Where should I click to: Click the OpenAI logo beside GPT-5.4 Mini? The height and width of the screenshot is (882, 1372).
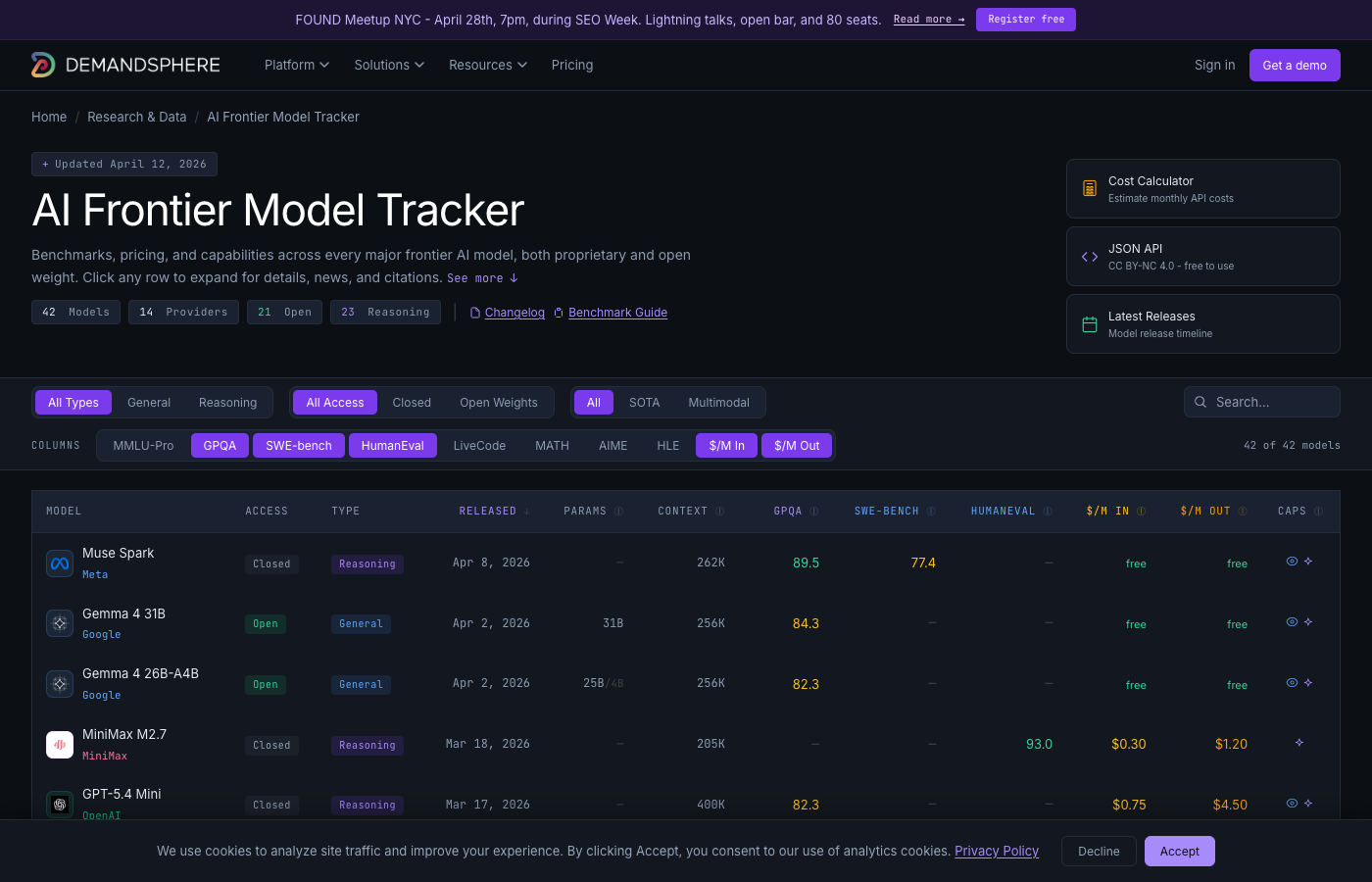point(59,804)
